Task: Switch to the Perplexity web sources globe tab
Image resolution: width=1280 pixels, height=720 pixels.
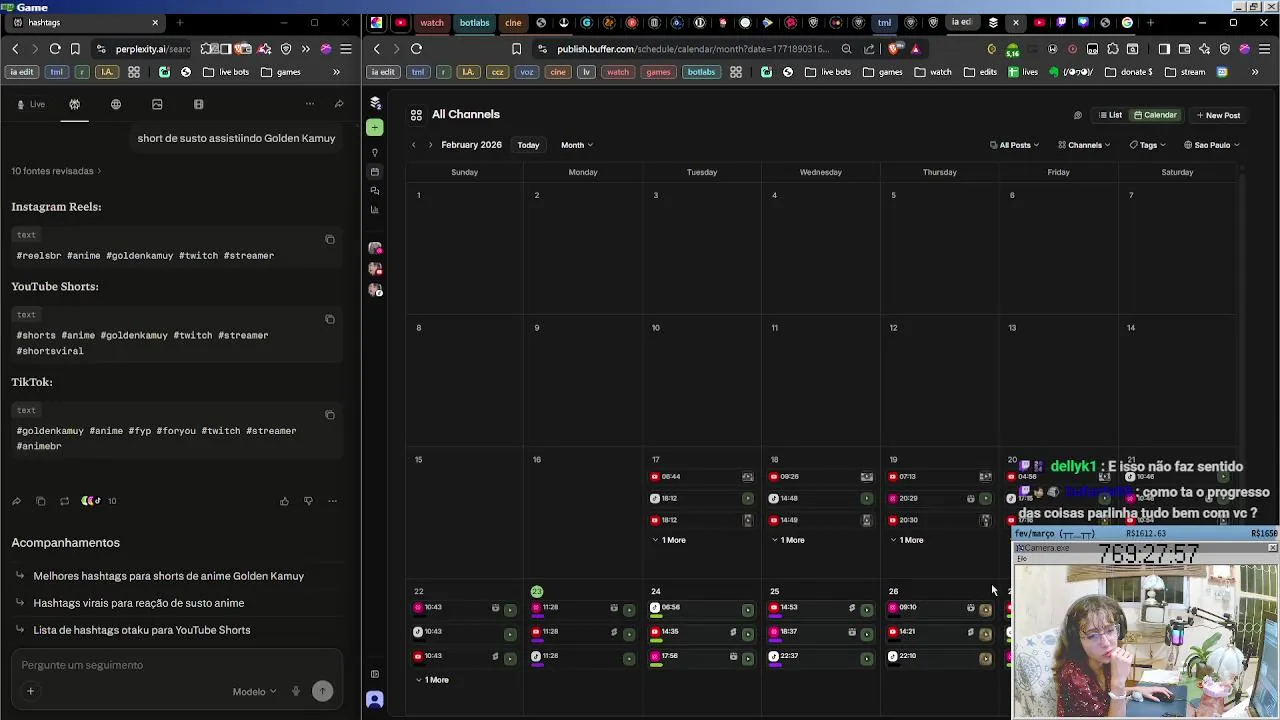Action: [x=116, y=104]
